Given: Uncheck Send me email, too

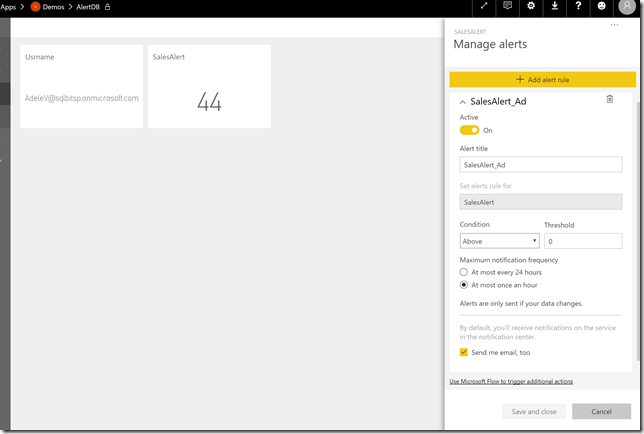Looking at the screenshot, I should pos(464,352).
